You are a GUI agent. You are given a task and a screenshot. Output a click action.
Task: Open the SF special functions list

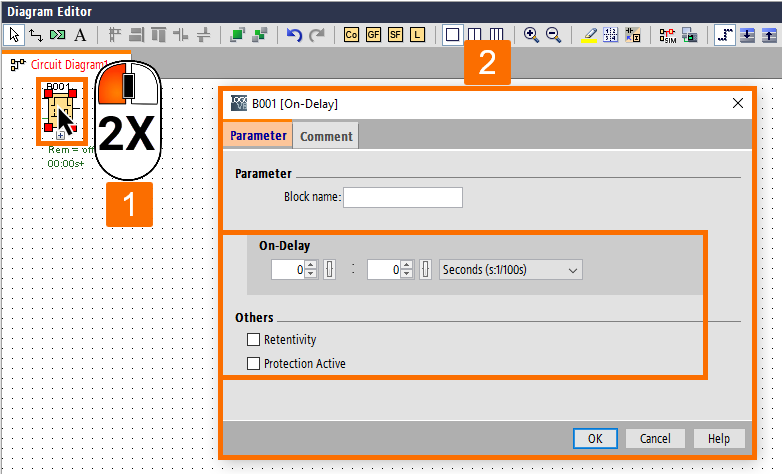tap(395, 35)
